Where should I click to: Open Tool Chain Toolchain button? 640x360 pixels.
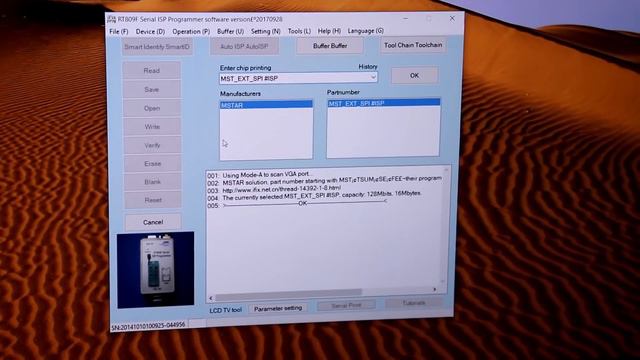(413, 45)
